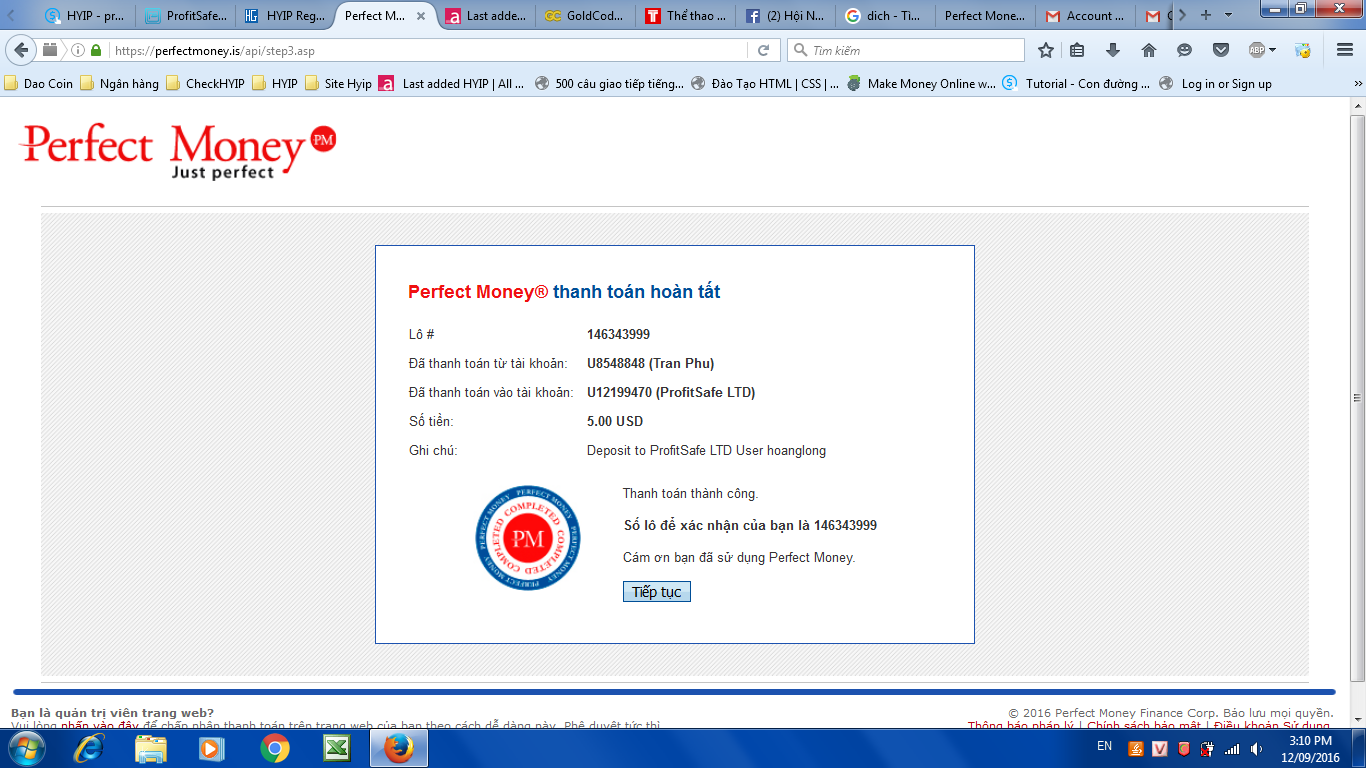Launch Google Chrome from the taskbar

click(275, 748)
